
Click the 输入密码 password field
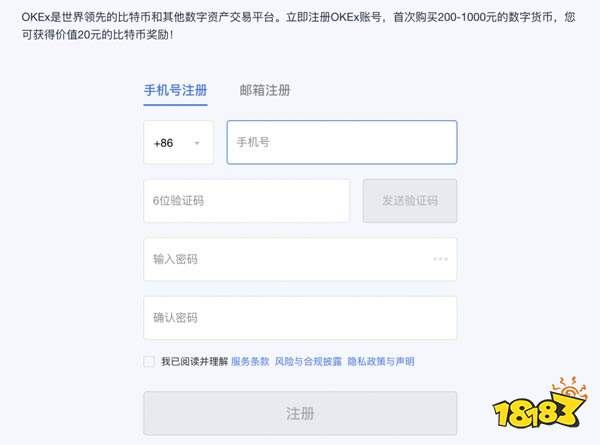(300, 259)
